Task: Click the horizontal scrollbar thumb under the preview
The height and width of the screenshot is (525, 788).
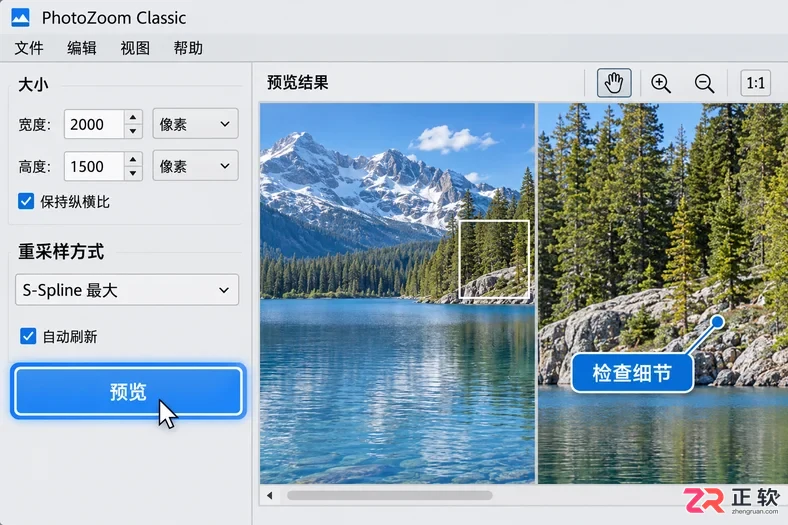Action: 389,495
